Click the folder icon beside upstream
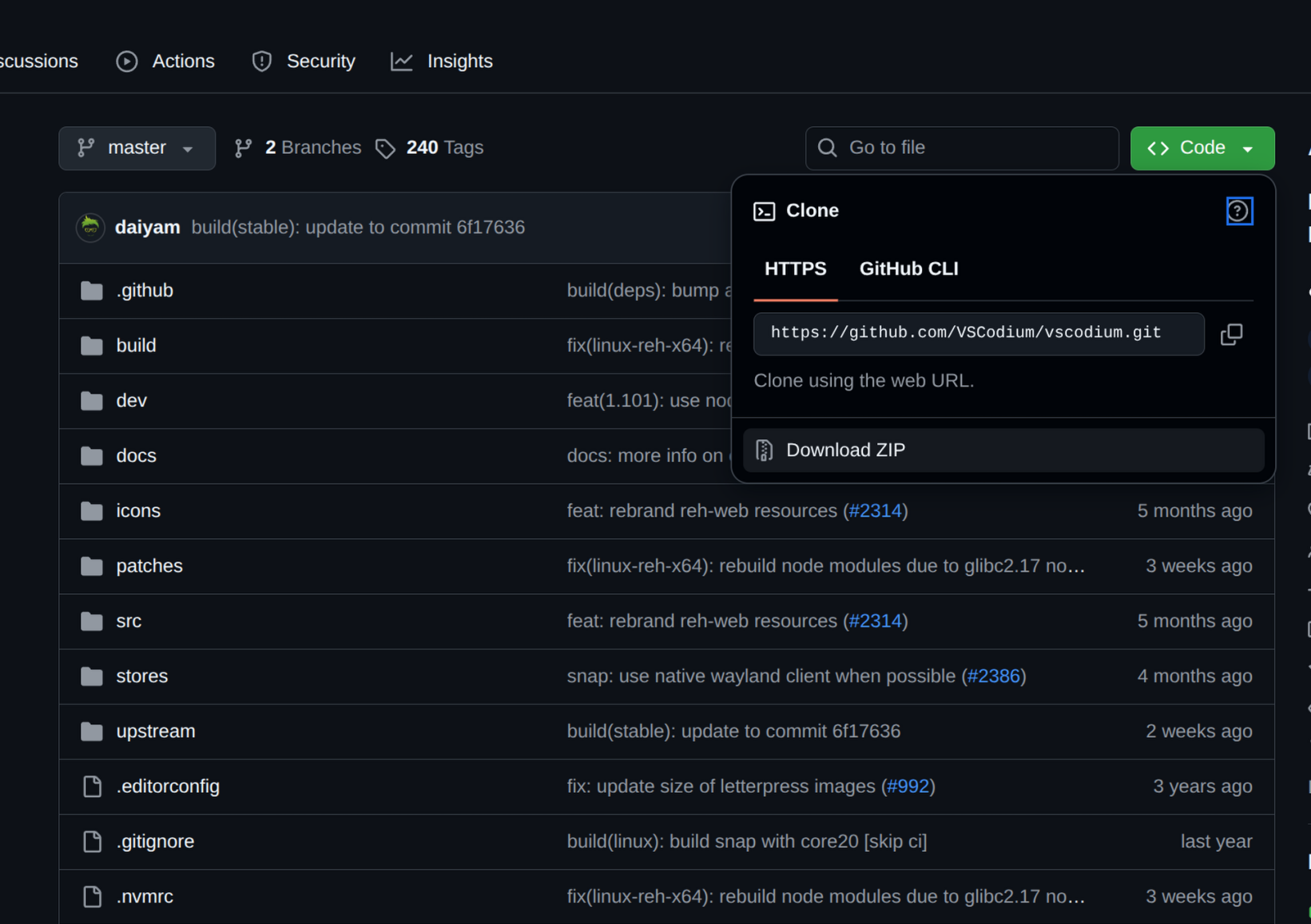The image size is (1311, 924). (92, 732)
